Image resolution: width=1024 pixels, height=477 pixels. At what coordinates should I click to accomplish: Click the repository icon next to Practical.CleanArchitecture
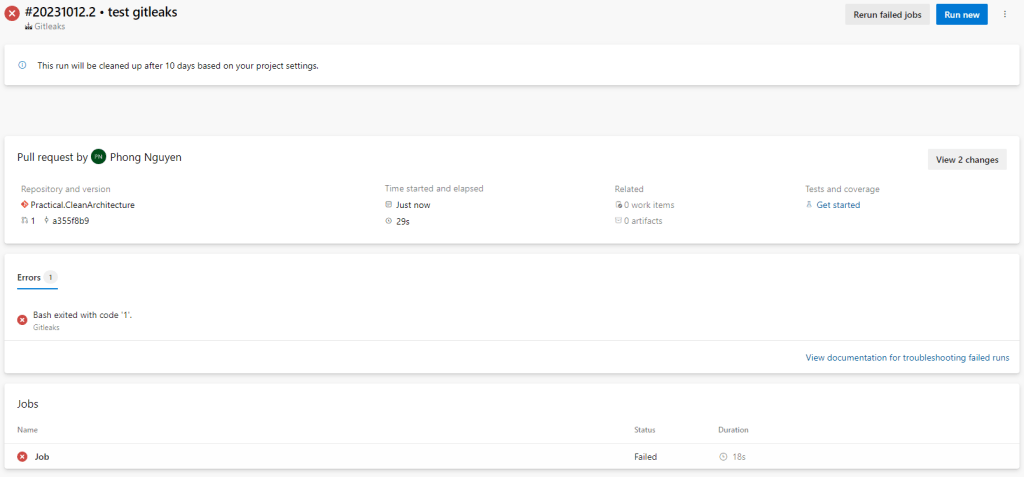point(24,205)
